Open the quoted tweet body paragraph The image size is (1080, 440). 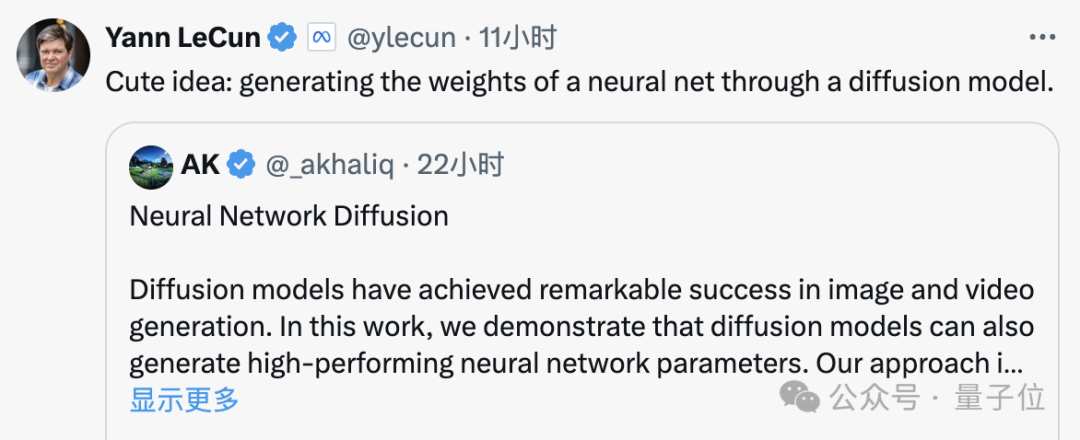(x=580, y=327)
